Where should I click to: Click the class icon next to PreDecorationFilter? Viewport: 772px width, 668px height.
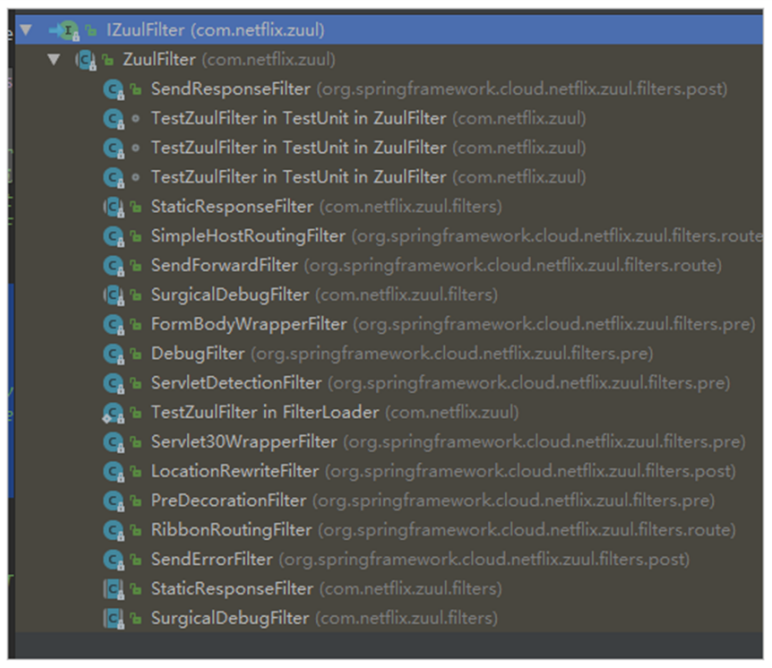tap(114, 501)
